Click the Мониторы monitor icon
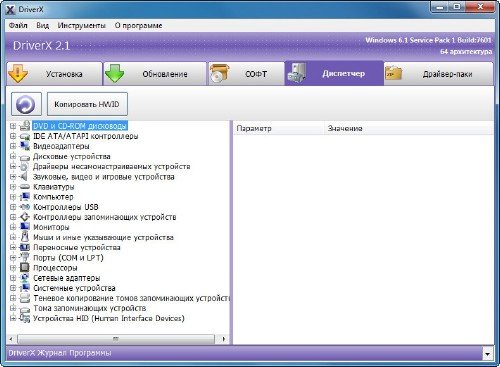Viewport: 500px width, 367px height. [x=25, y=227]
